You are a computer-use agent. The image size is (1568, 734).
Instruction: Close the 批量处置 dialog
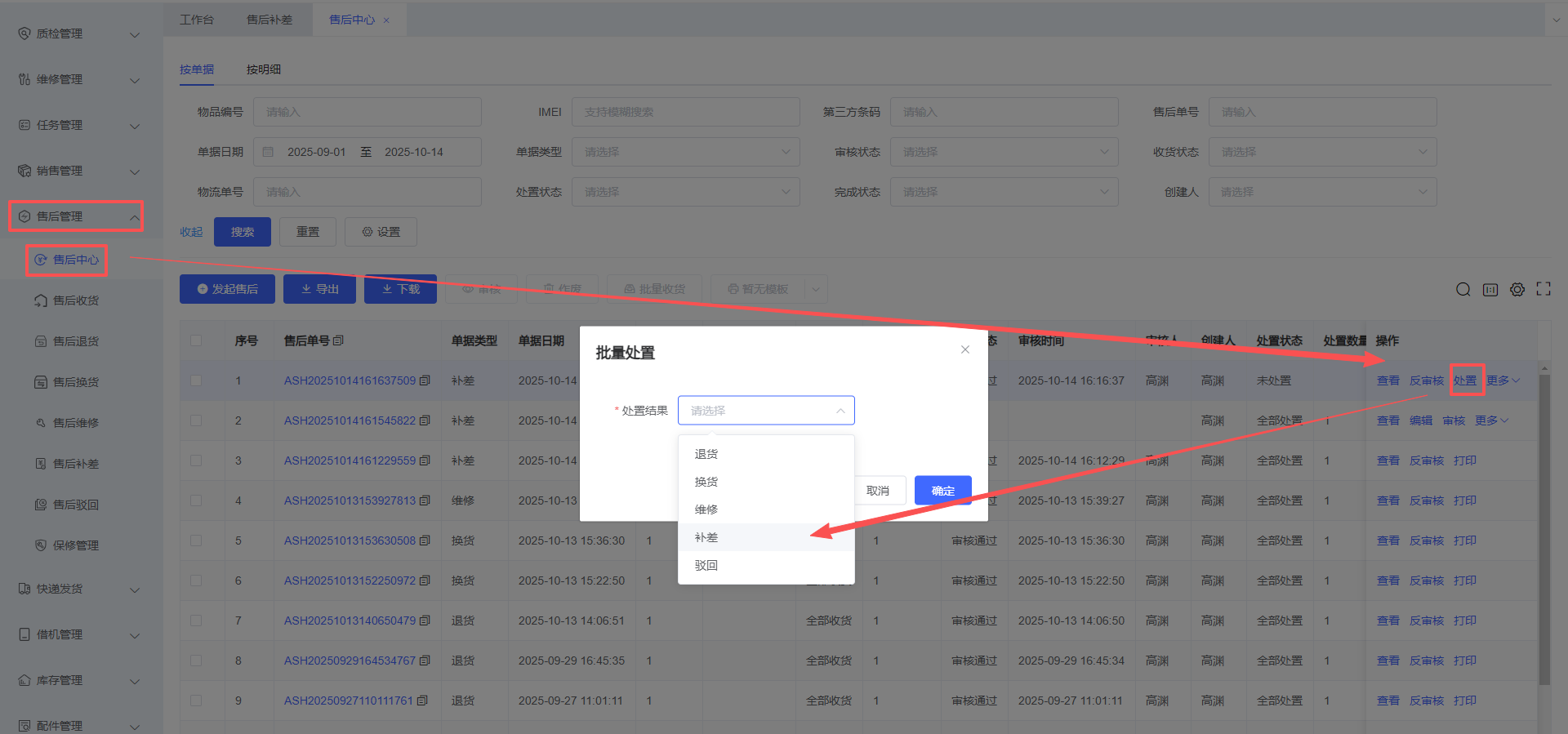click(x=964, y=349)
